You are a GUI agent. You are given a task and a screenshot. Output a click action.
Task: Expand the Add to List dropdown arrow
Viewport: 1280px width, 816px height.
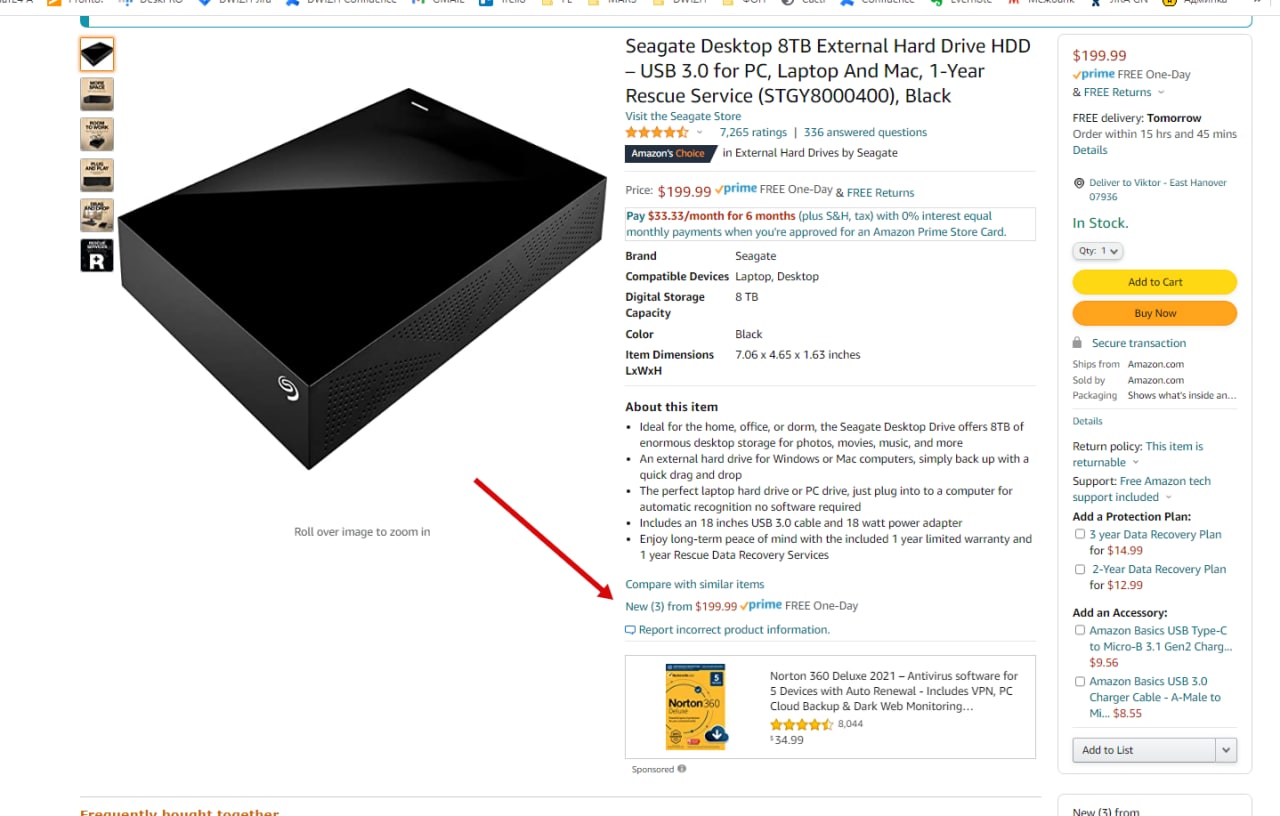pos(1226,750)
